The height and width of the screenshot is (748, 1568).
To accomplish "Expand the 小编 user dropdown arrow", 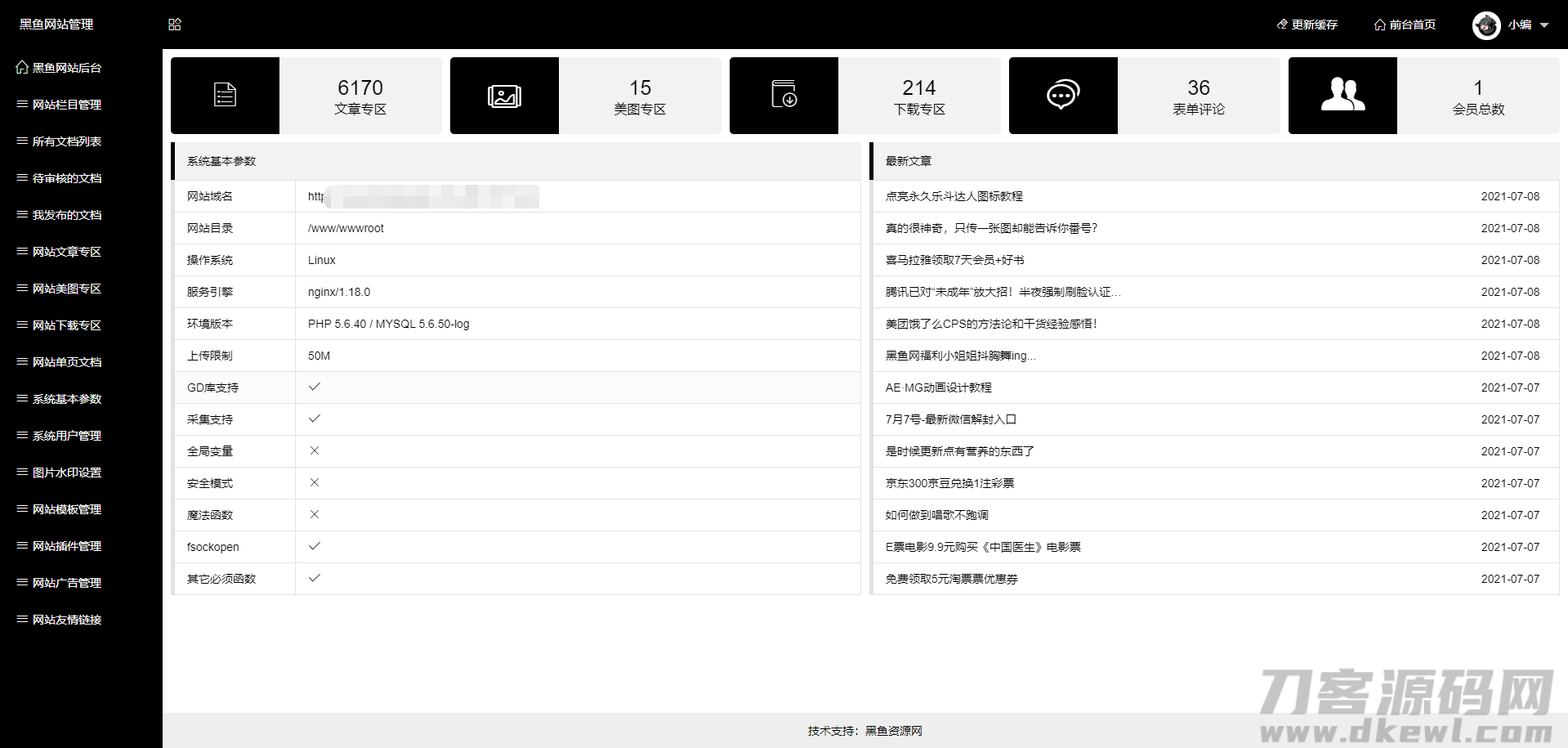I will point(1544,25).
